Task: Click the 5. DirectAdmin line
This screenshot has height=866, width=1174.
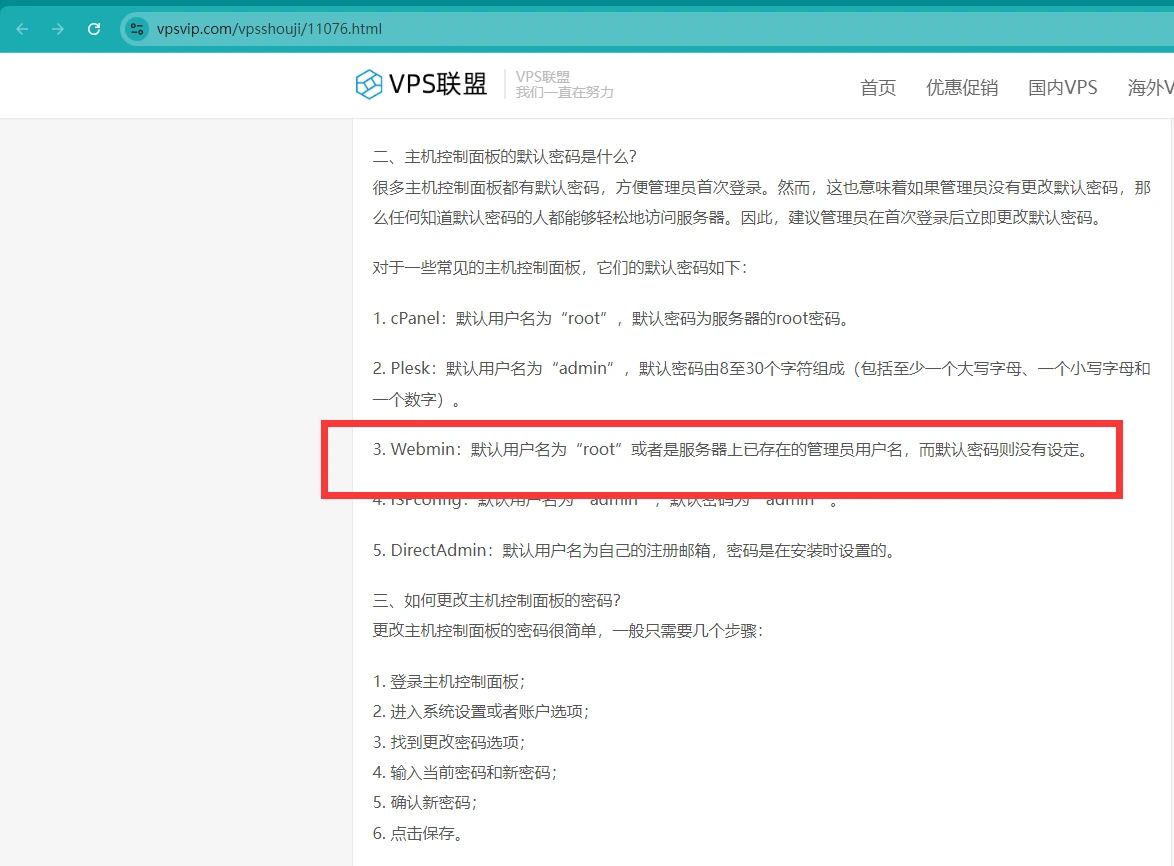Action: 635,550
